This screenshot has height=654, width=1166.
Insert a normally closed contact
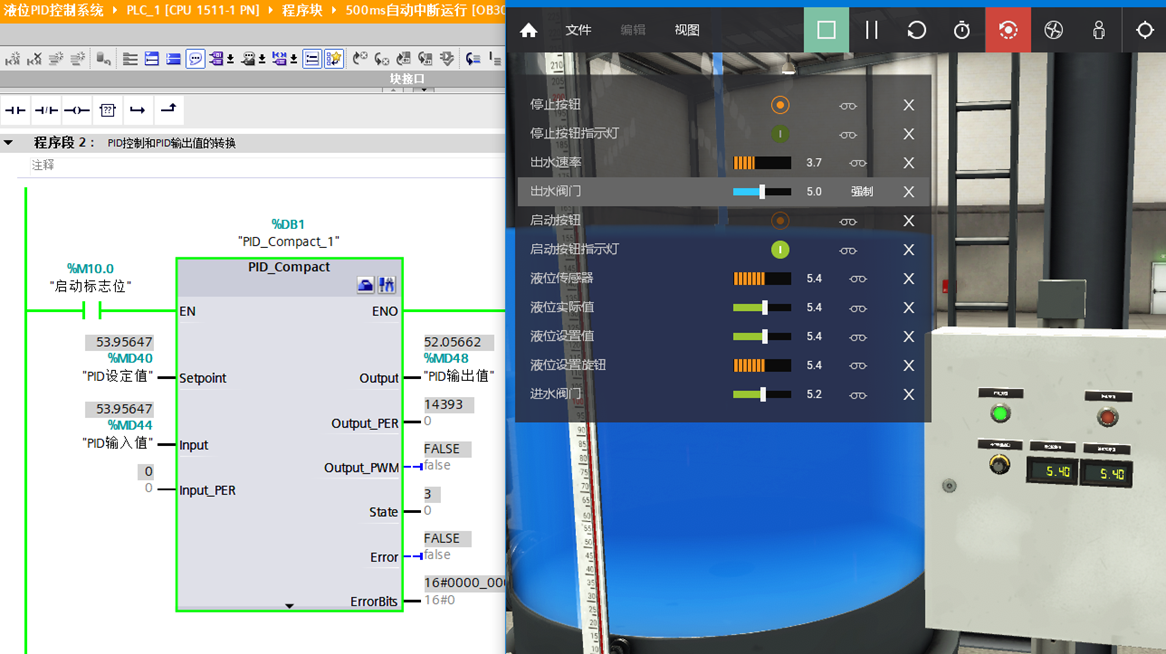tap(46, 110)
